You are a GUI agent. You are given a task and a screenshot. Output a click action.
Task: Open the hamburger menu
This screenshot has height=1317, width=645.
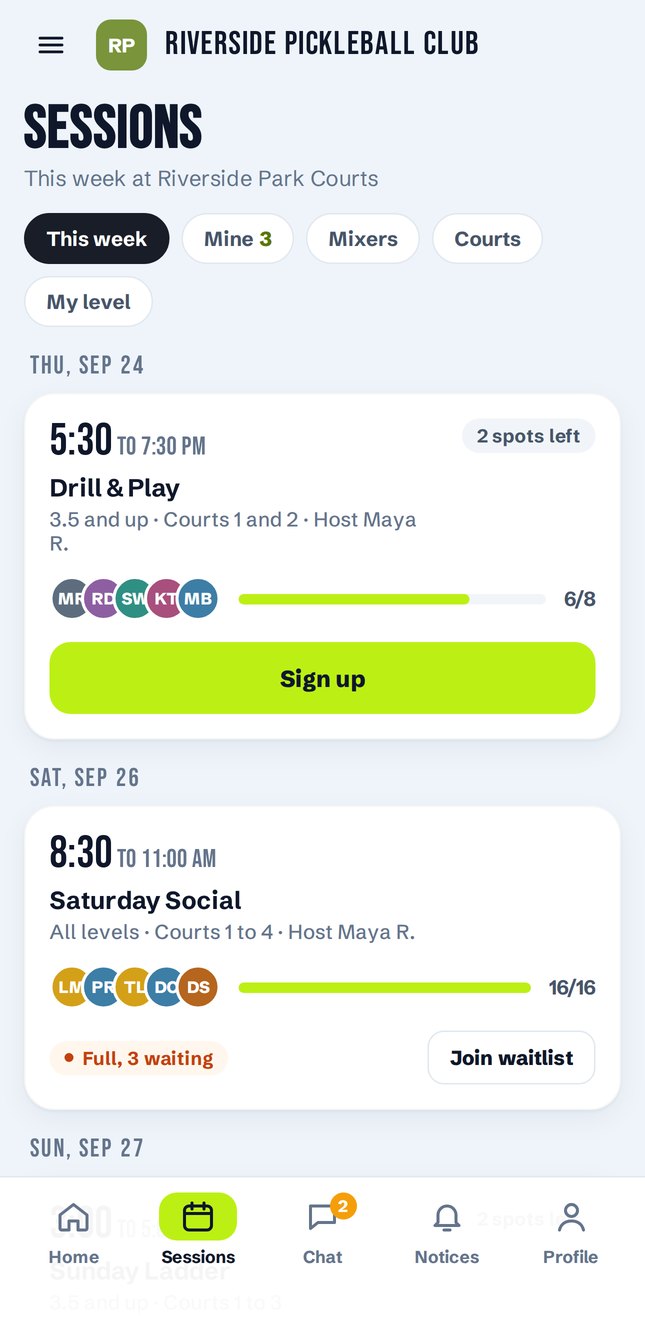51,45
